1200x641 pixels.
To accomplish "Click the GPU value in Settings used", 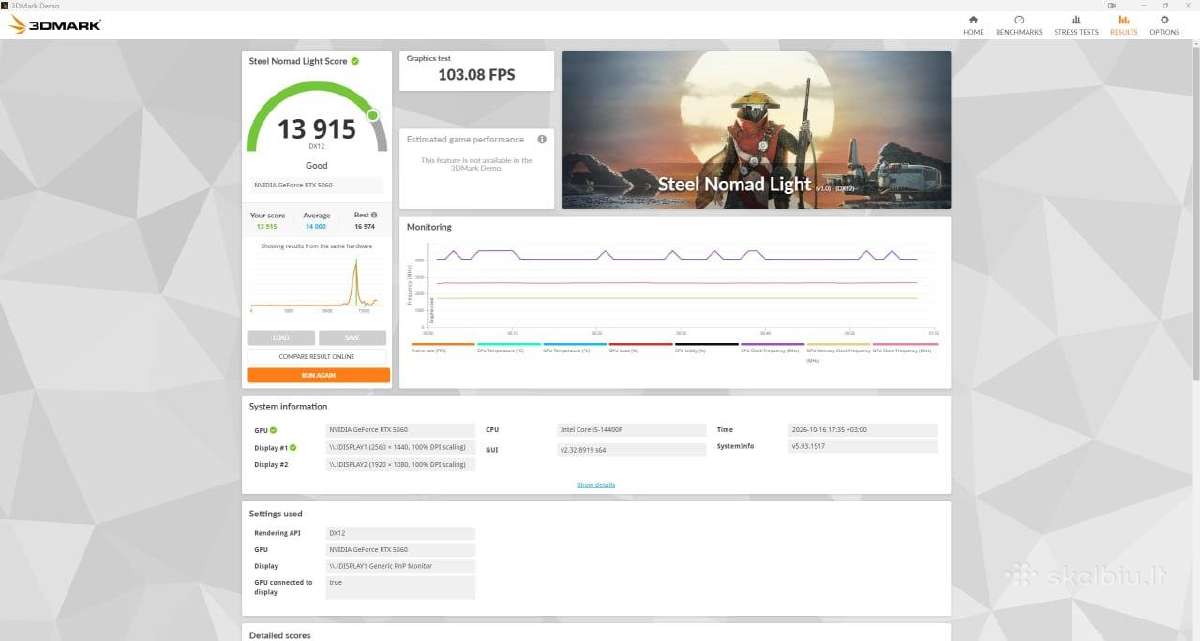I will (401, 550).
